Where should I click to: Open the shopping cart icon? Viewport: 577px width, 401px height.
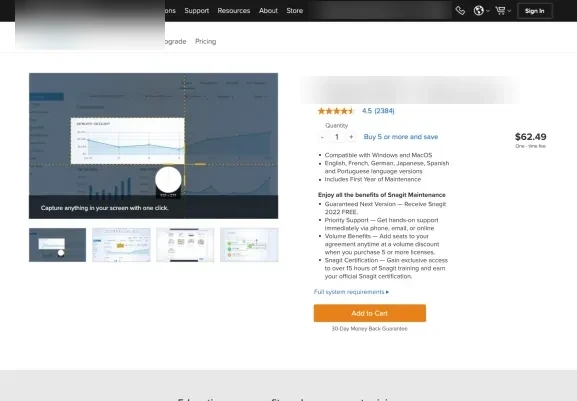pyautogui.click(x=500, y=11)
